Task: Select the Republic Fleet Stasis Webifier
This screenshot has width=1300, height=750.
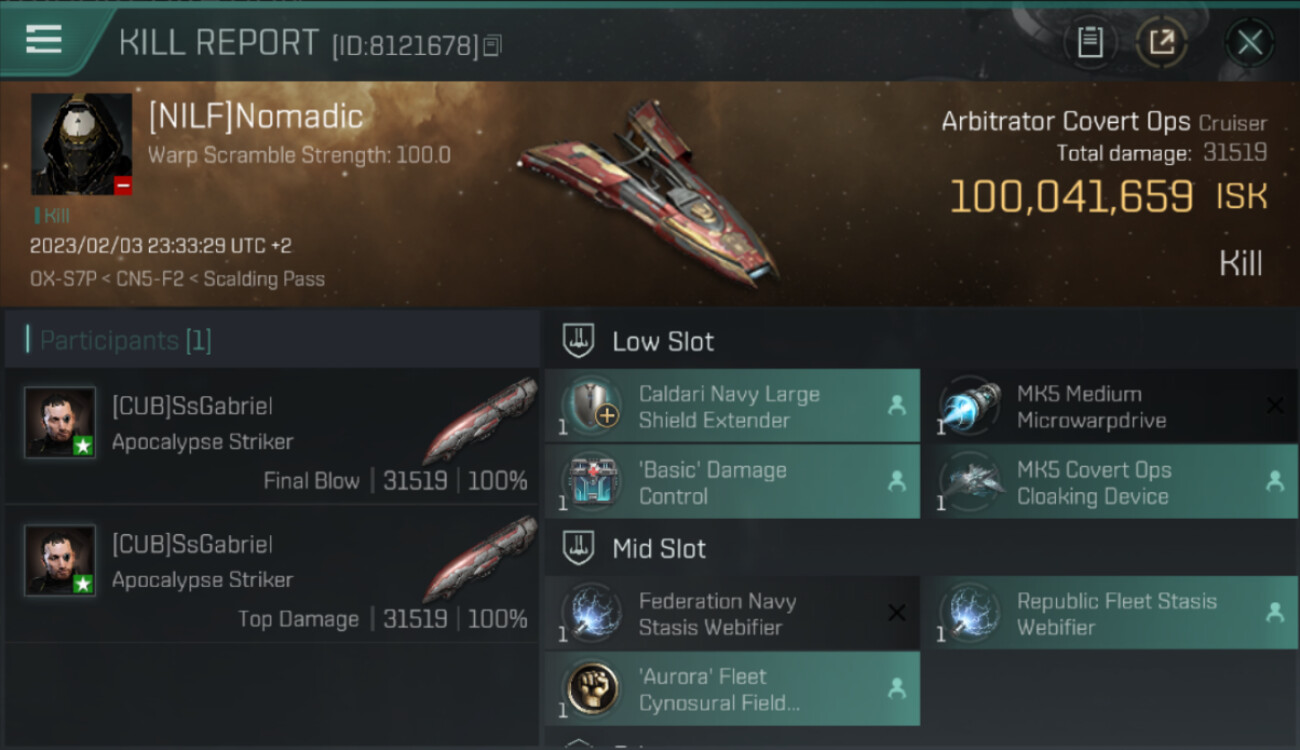Action: 1111,613
